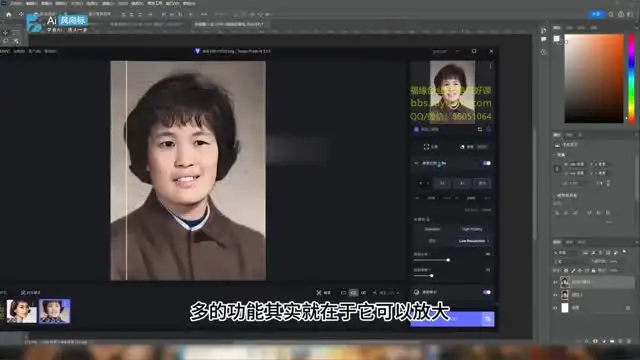Open the second menu in Topaz menu bar
Viewport: 640px width, 360px height.
(x=19, y=51)
